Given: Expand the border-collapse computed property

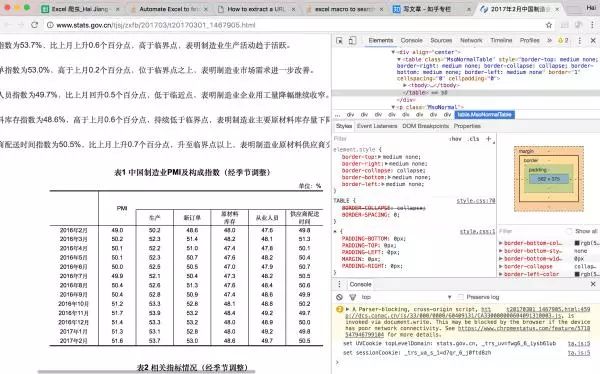Looking at the screenshot, I should (501, 266).
